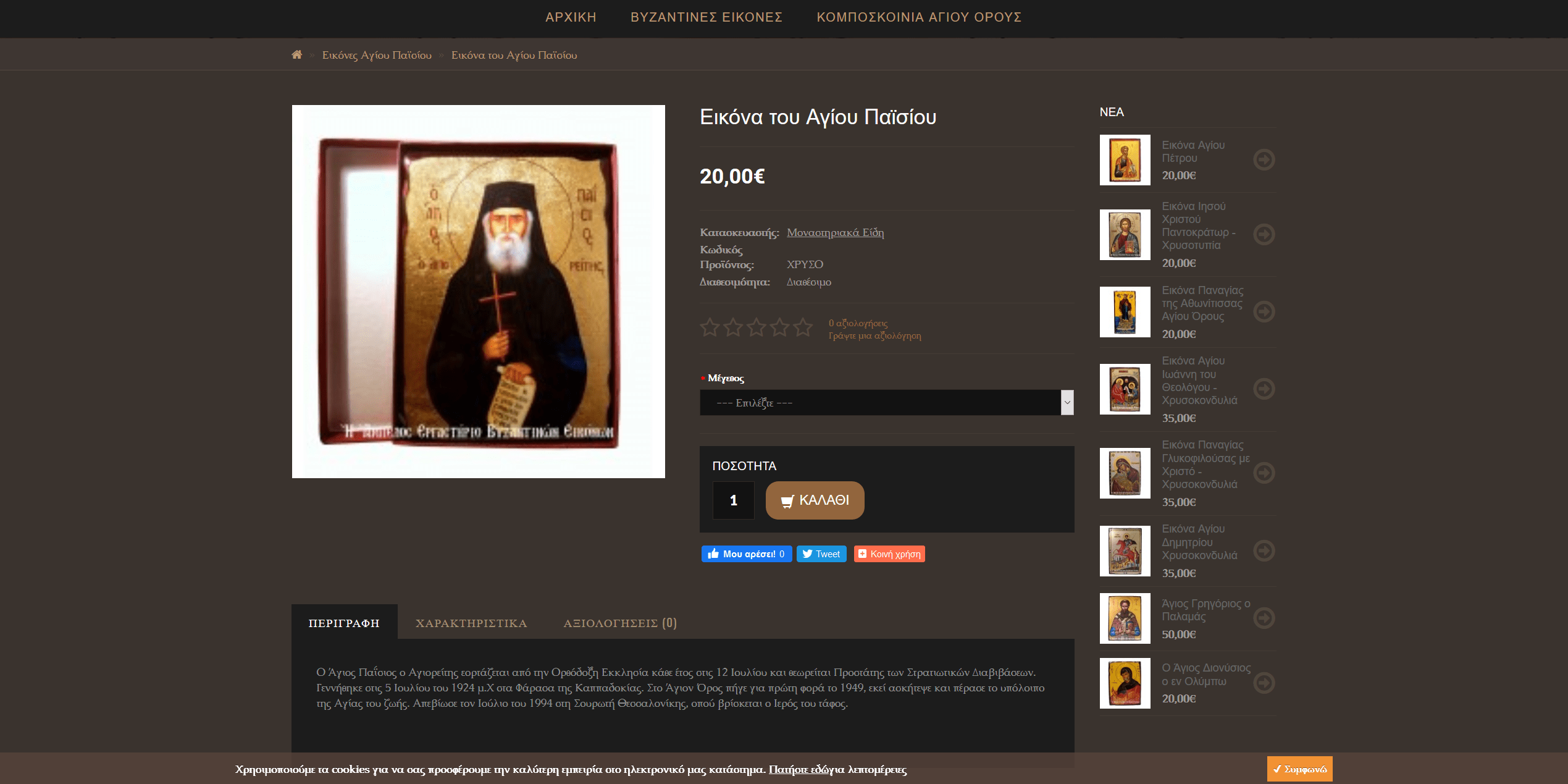
Task: Click arrow icon next to Ιησού Χριστού Παντοκράτωρ
Action: 1264,234
